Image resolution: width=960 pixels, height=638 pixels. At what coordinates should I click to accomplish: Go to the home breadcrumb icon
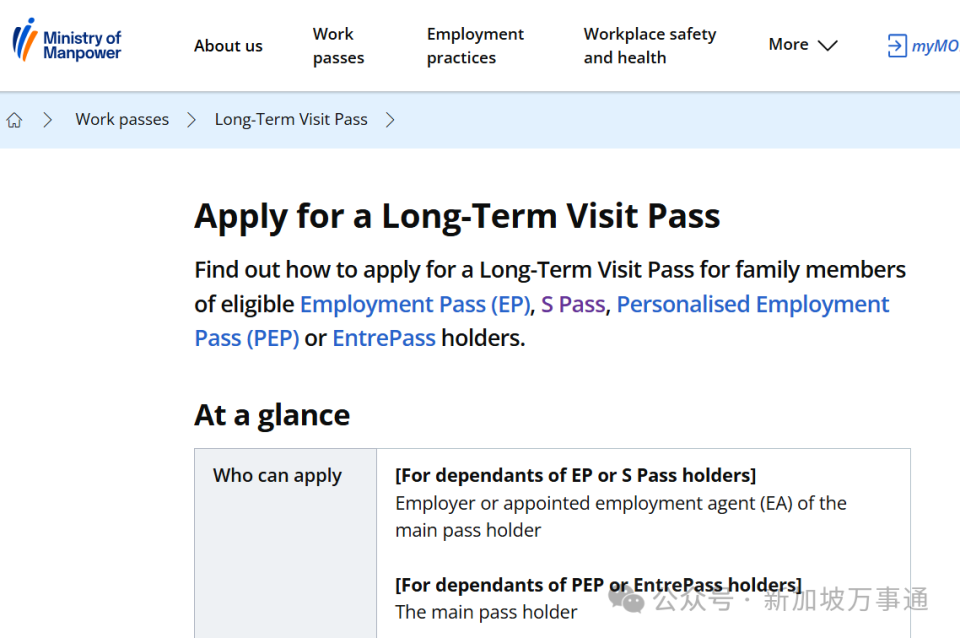pyautogui.click(x=14, y=120)
